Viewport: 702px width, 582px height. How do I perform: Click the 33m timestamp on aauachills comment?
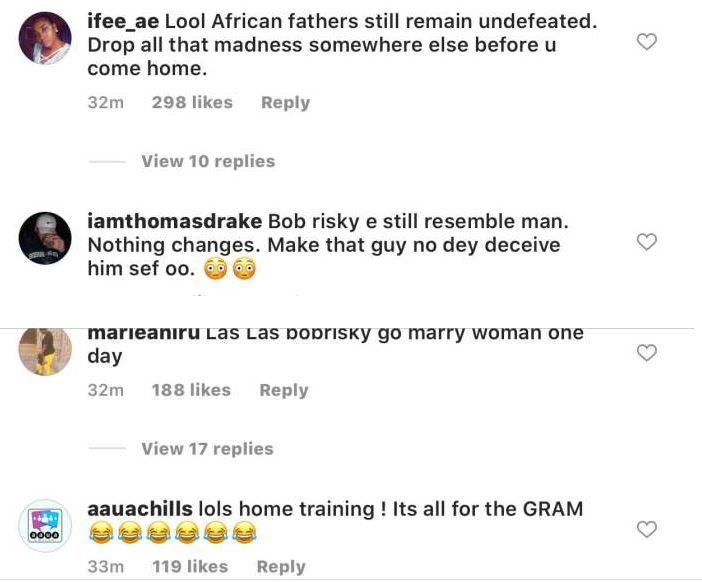coord(104,567)
